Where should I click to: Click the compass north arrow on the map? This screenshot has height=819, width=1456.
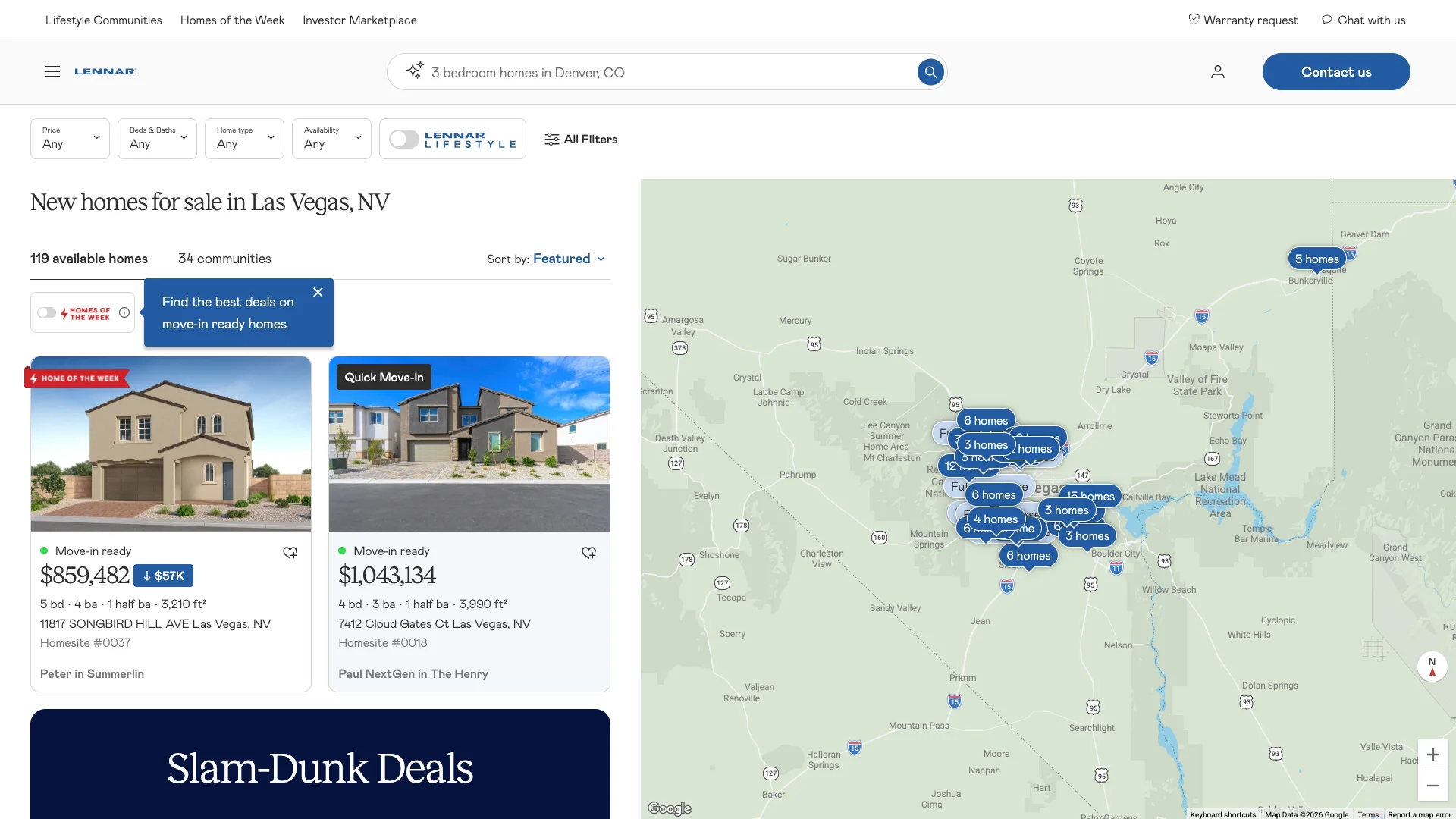(x=1432, y=667)
